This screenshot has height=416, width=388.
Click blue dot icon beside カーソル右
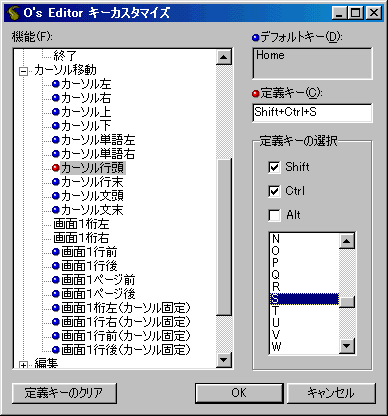(x=56, y=98)
